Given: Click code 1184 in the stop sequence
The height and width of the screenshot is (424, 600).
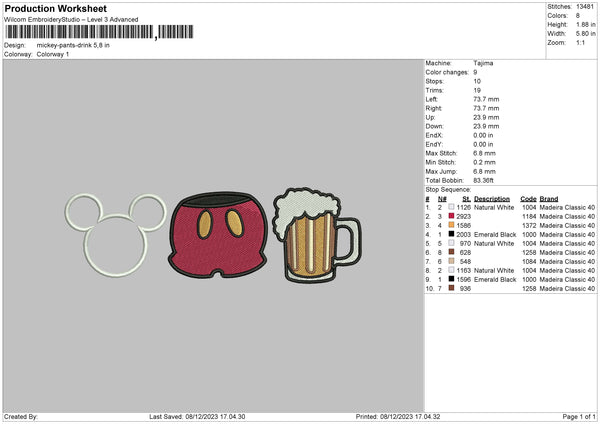Looking at the screenshot, I should click(x=529, y=217).
